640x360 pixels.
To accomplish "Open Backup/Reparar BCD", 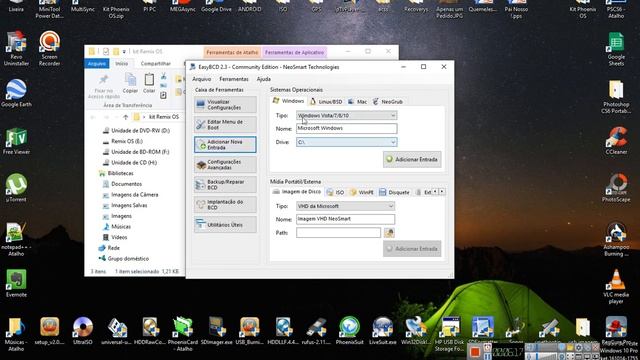I will tap(225, 184).
